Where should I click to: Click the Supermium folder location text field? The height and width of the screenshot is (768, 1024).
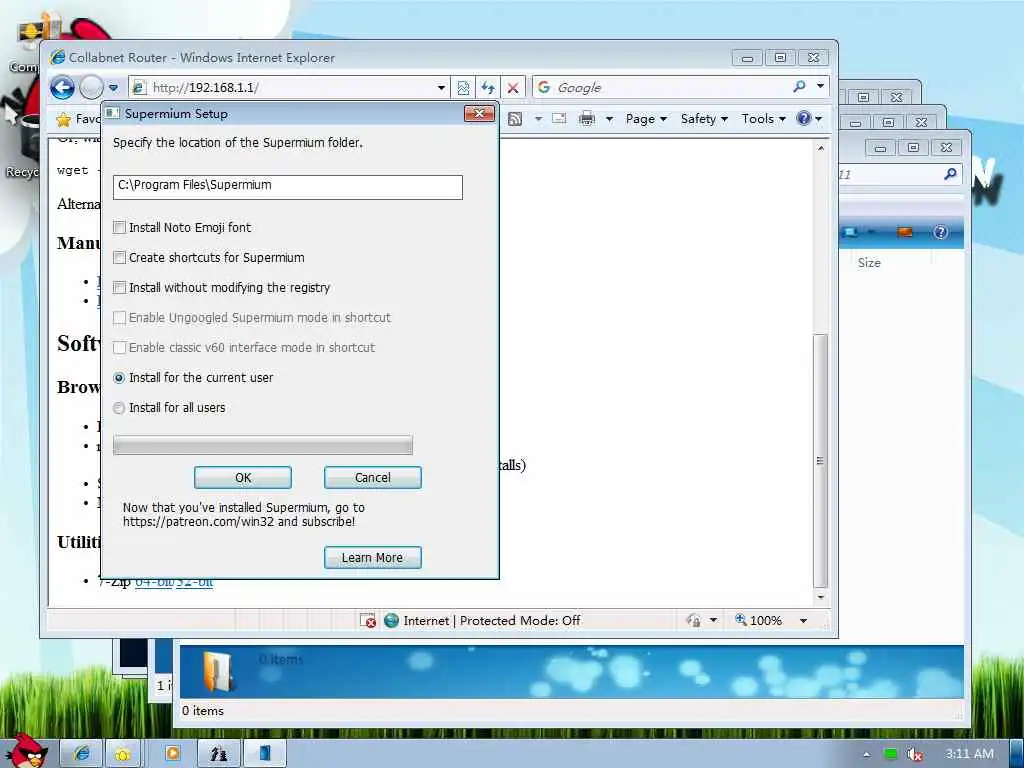tap(287, 187)
